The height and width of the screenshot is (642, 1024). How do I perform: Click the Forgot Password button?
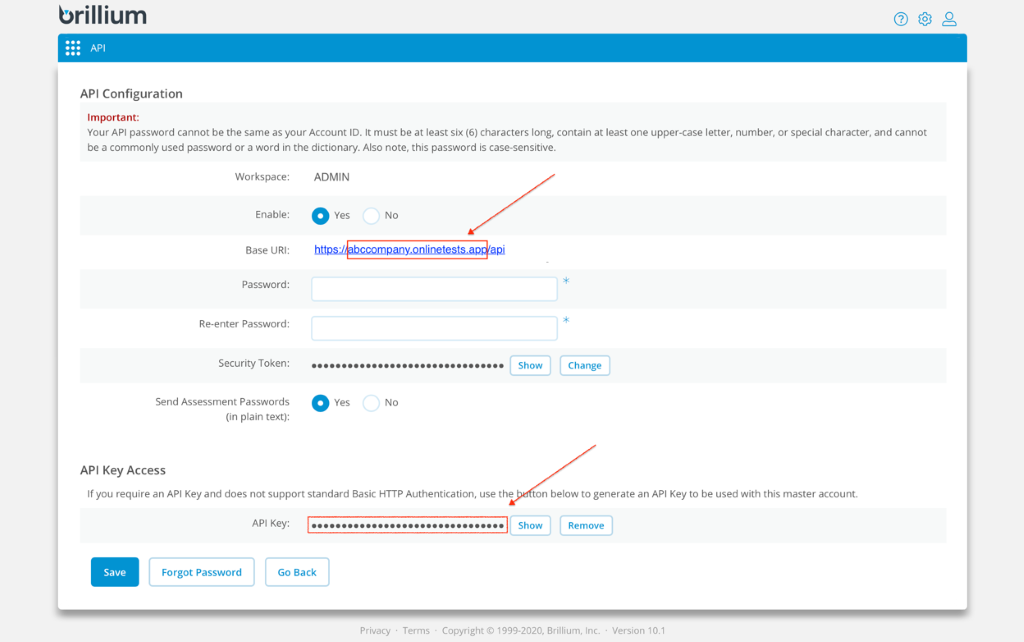click(x=201, y=572)
